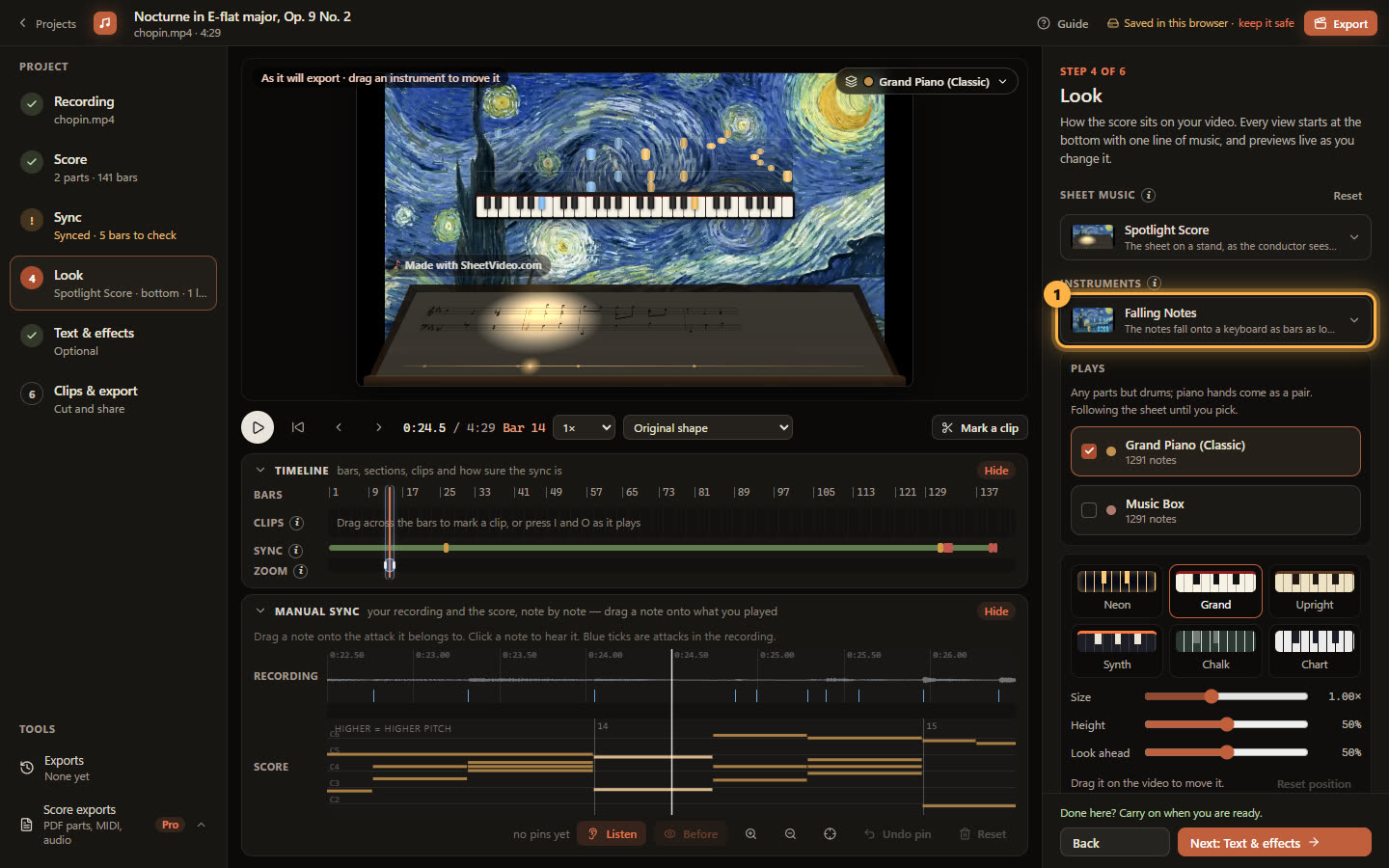This screenshot has width=1389, height=868.
Task: Open the Sync step
Action: pyautogui.click(x=113, y=226)
